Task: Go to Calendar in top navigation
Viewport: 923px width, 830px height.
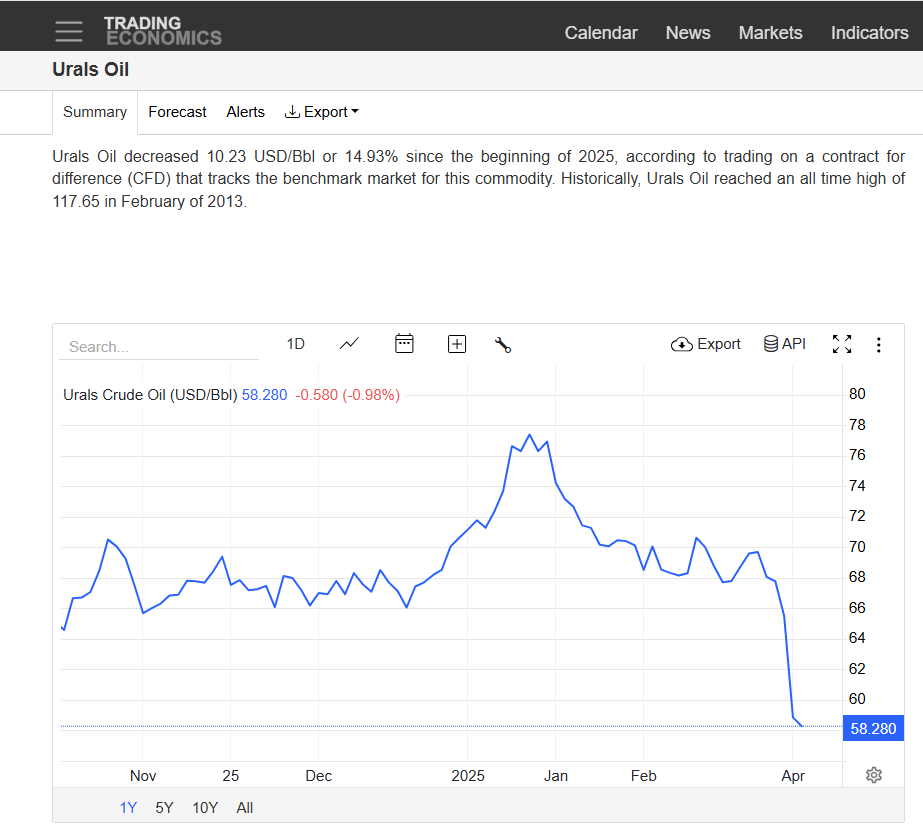Action: 601,33
